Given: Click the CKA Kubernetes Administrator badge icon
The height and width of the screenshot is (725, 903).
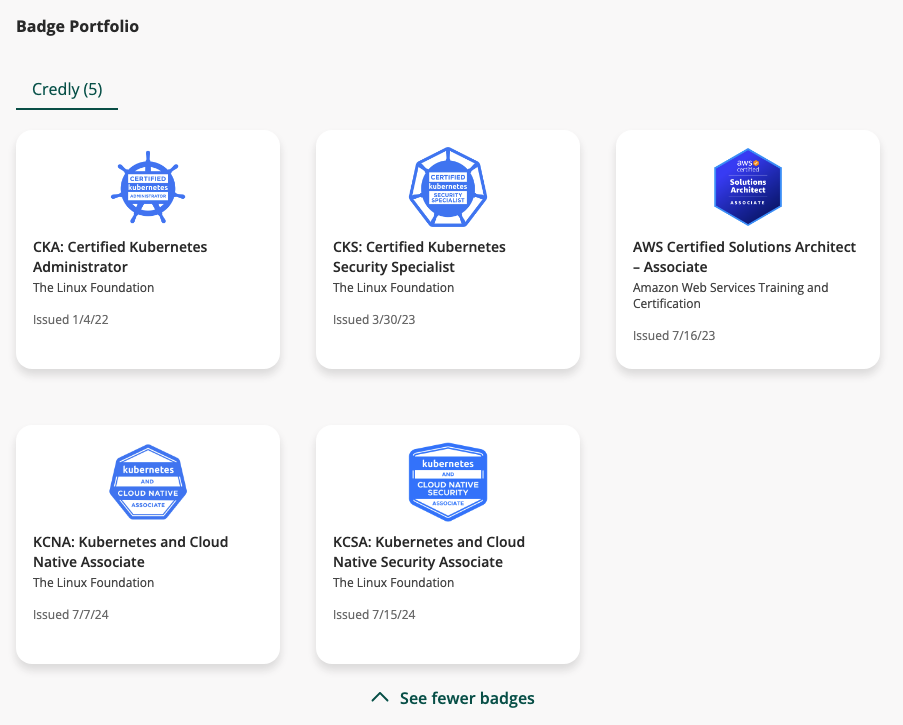Looking at the screenshot, I should click(x=148, y=187).
